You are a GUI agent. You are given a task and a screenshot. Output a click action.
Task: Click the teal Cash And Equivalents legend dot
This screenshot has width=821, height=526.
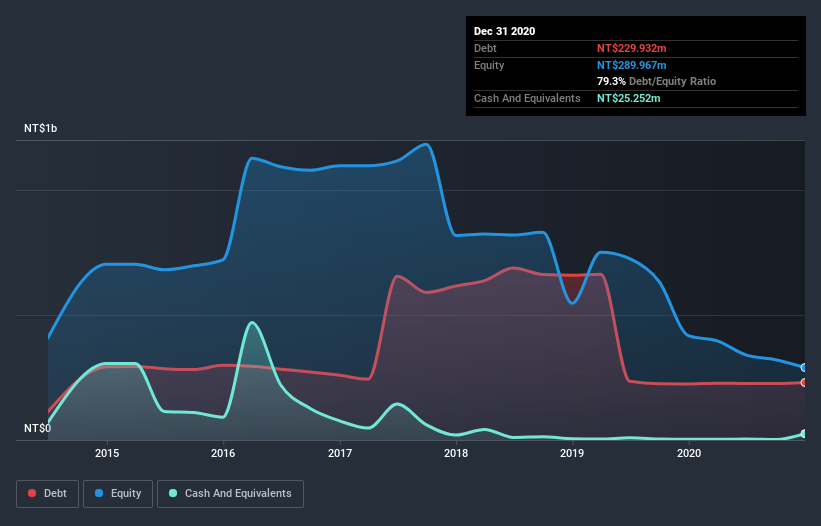[173, 493]
